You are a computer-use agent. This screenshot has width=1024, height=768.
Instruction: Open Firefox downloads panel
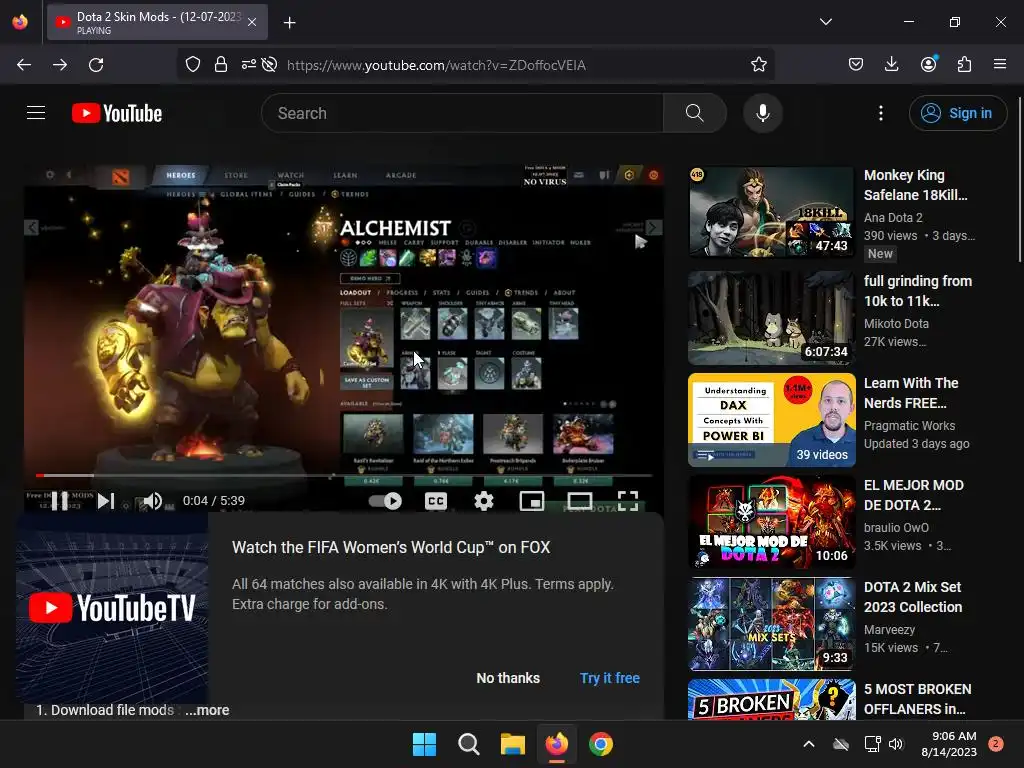pos(891,64)
